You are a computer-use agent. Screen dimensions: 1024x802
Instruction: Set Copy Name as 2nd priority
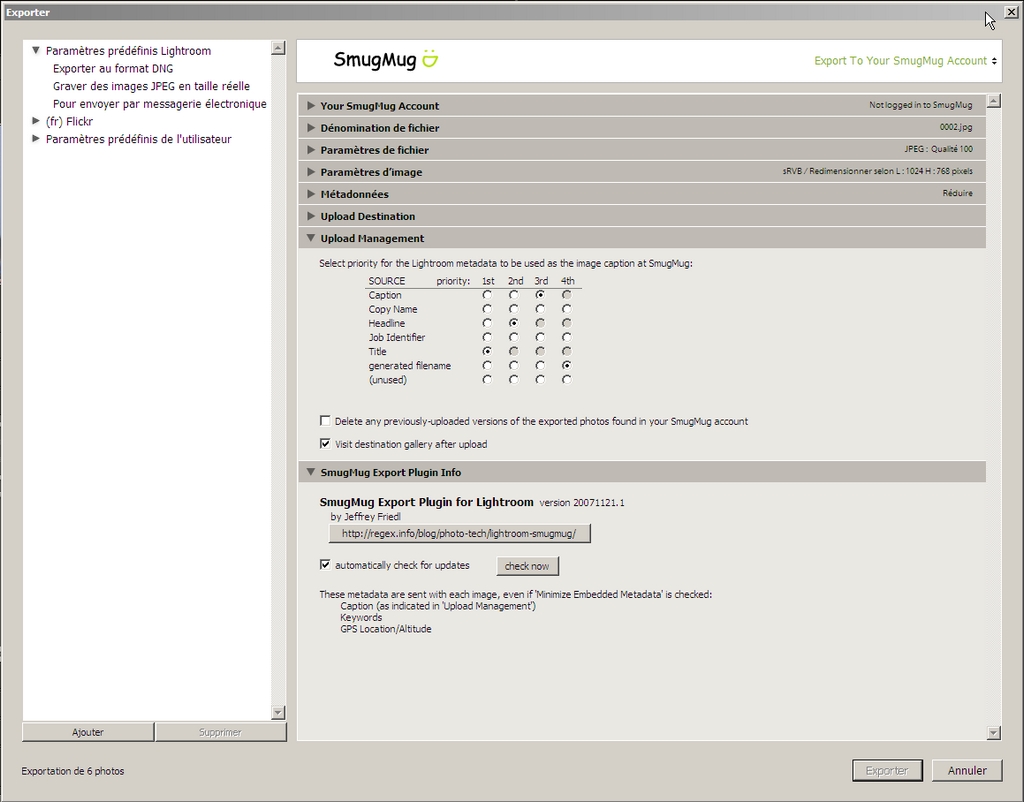[514, 309]
